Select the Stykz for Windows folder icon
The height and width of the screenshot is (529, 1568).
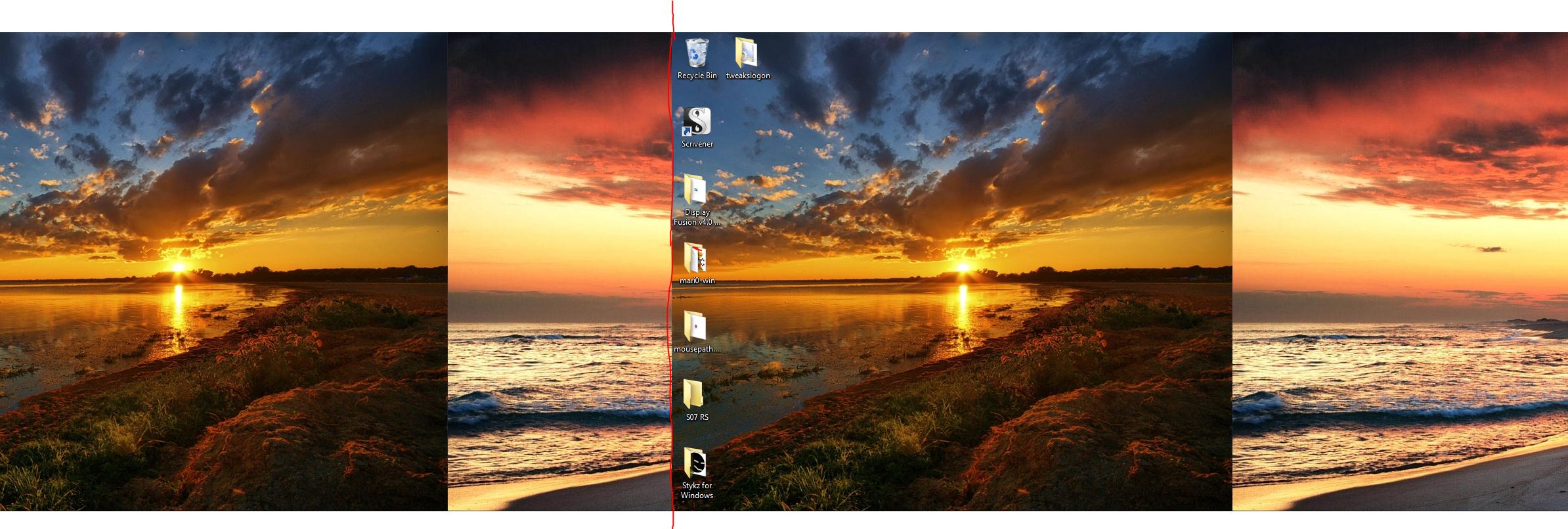pyautogui.click(x=695, y=464)
